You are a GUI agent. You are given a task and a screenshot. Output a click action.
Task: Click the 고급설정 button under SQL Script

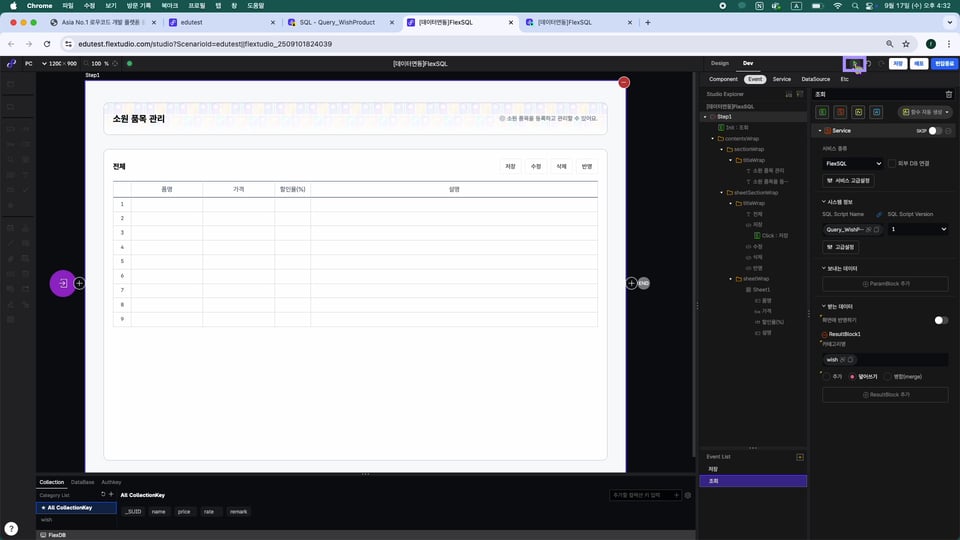[841, 247]
